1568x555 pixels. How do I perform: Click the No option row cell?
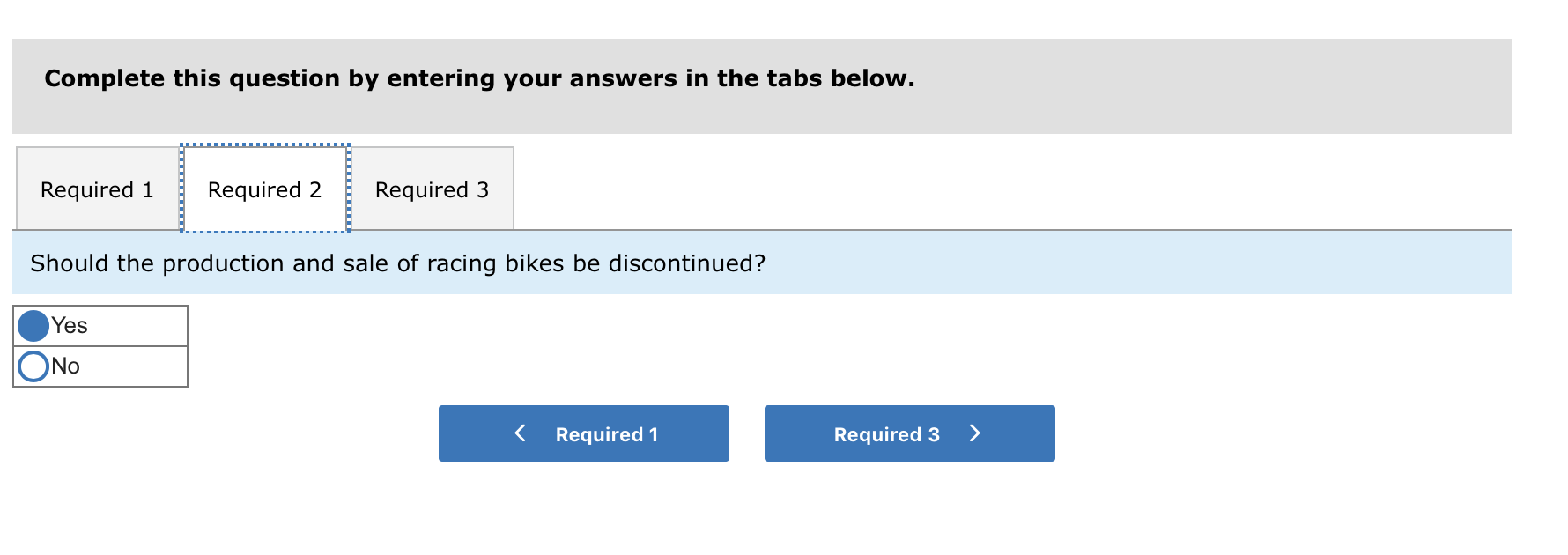tap(100, 366)
